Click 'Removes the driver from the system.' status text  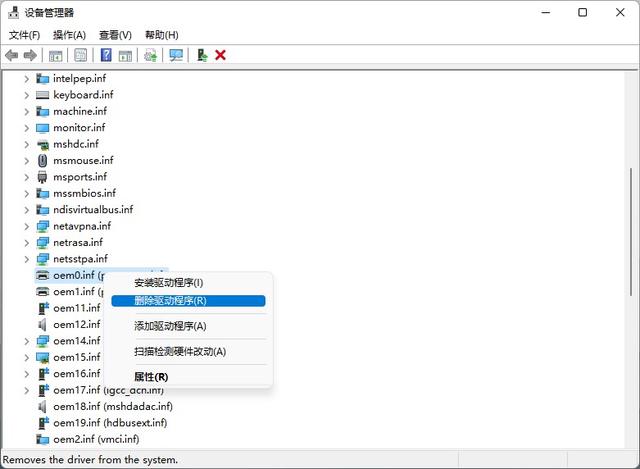click(x=90, y=460)
